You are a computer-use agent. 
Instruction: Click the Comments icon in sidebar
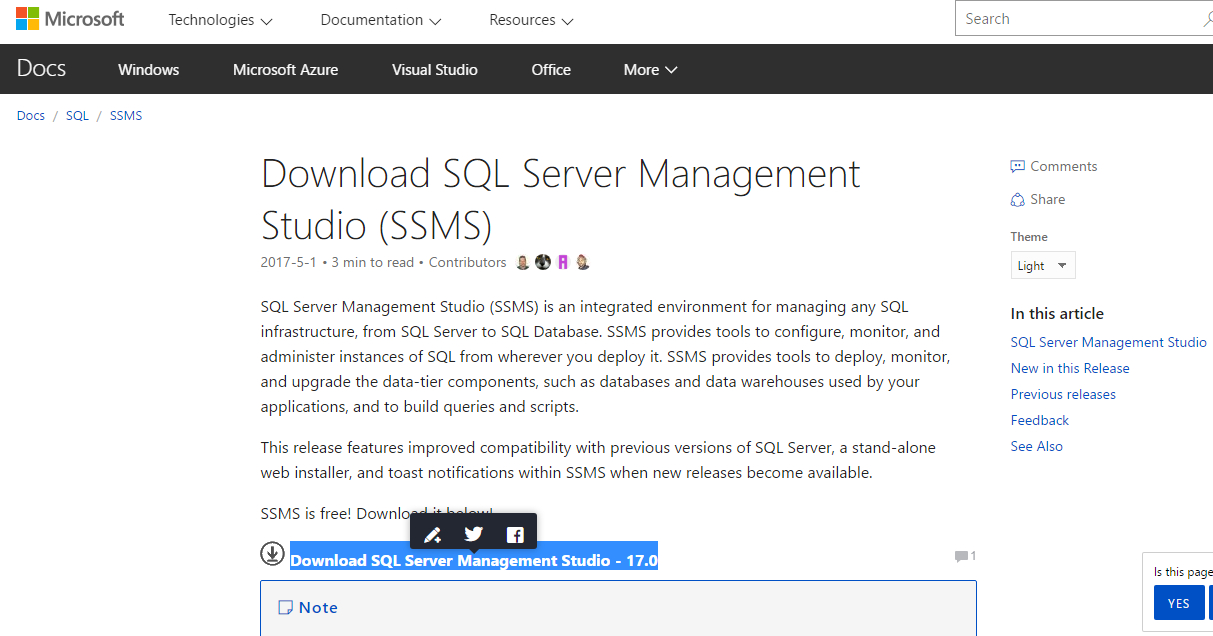1018,167
